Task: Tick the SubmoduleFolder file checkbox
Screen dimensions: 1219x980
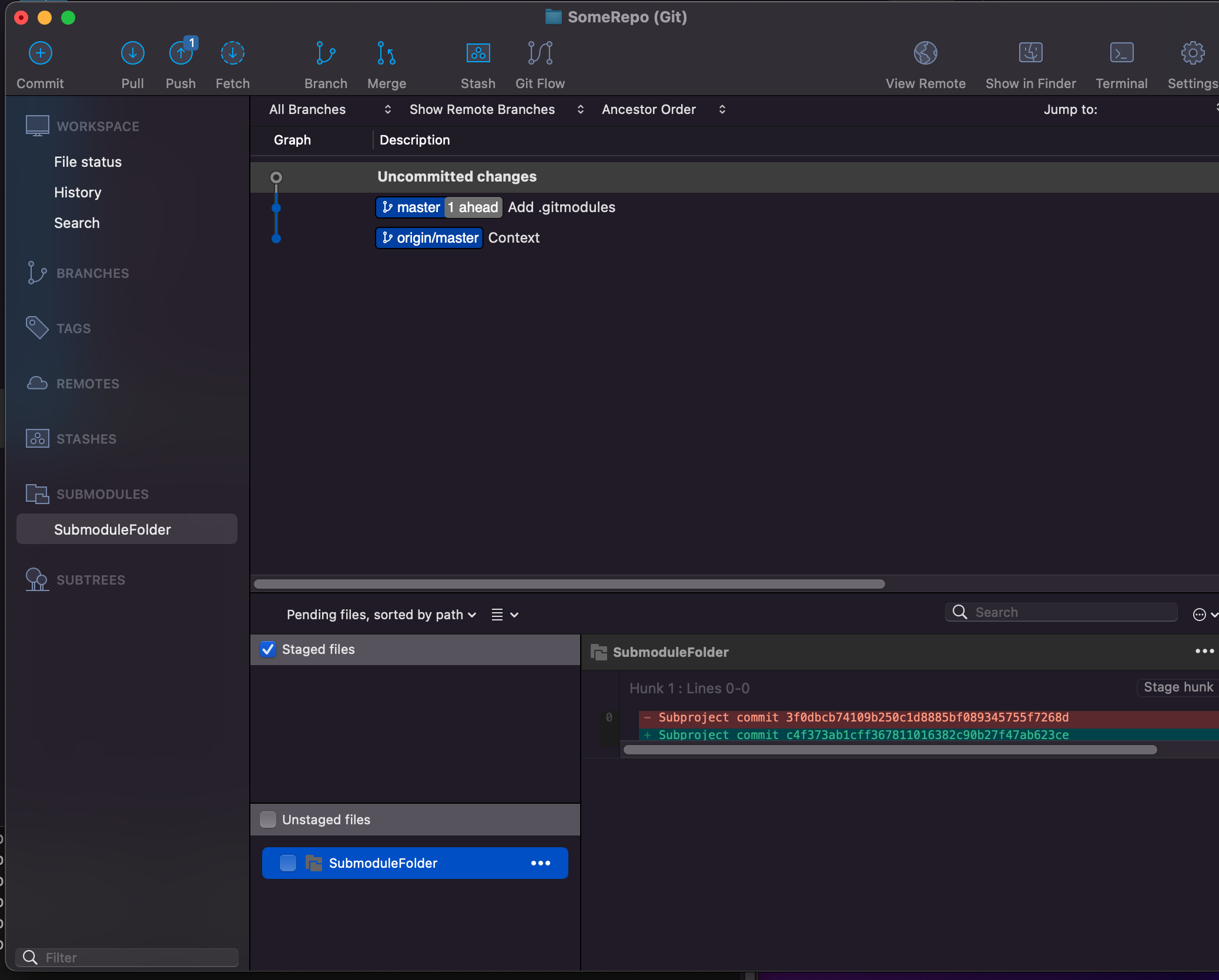Action: [288, 863]
